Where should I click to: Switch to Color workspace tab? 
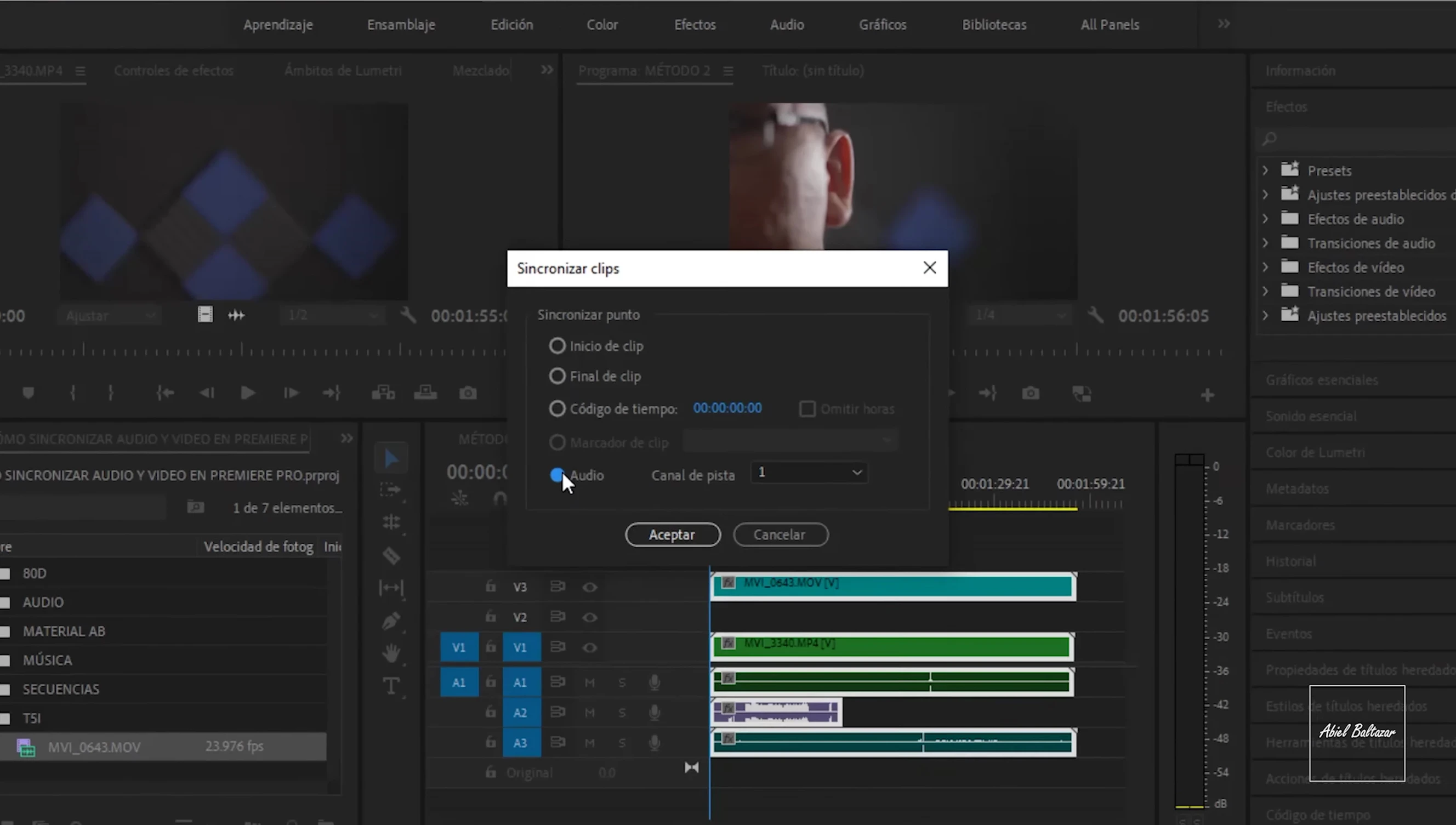click(602, 25)
